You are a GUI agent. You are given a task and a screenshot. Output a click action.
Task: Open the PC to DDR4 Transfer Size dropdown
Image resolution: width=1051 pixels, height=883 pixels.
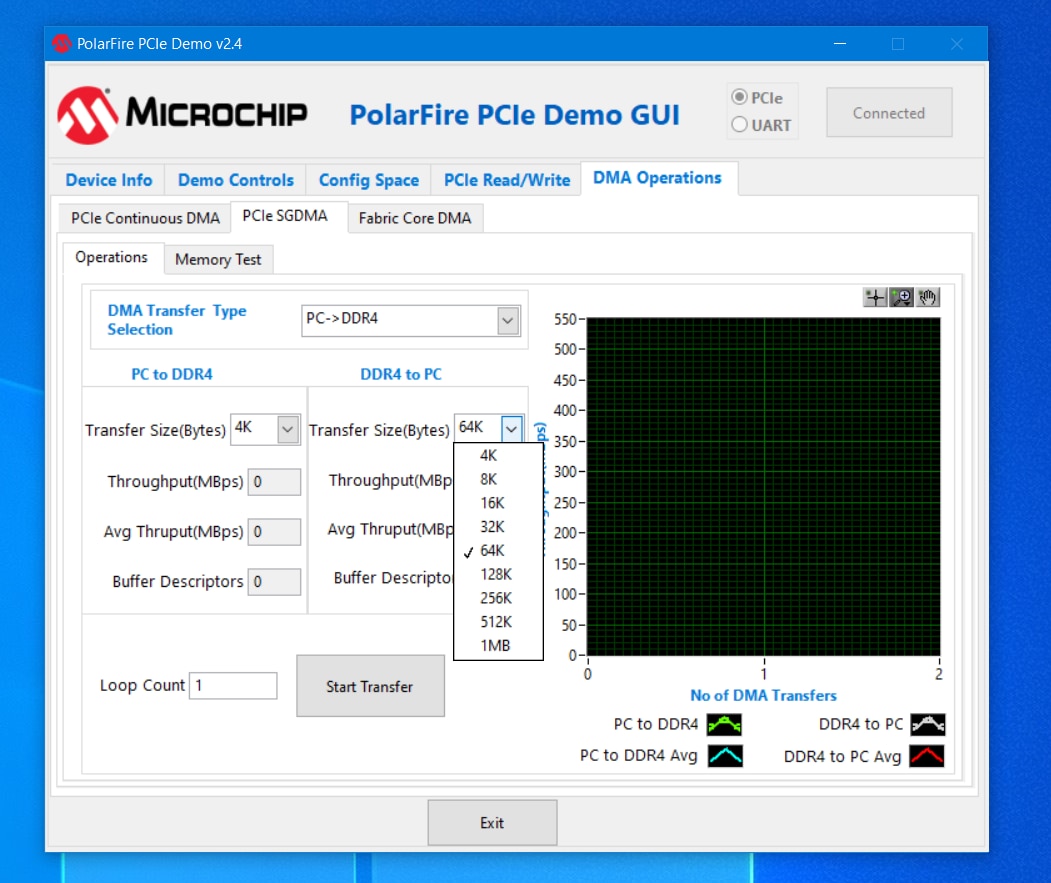(x=288, y=430)
